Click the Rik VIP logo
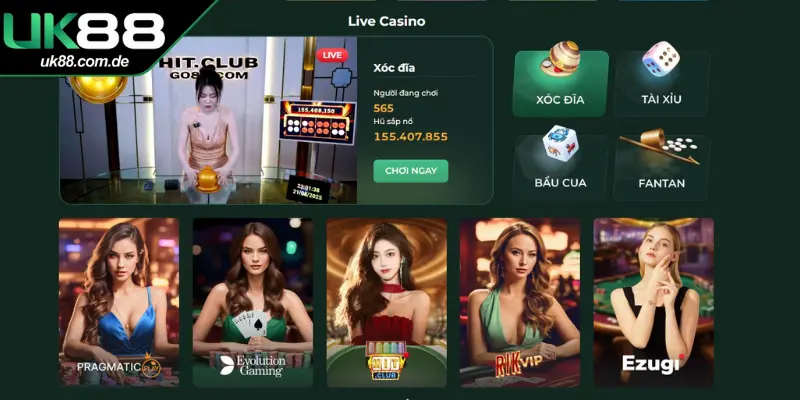Viewport: 800px width, 400px height. tap(518, 364)
